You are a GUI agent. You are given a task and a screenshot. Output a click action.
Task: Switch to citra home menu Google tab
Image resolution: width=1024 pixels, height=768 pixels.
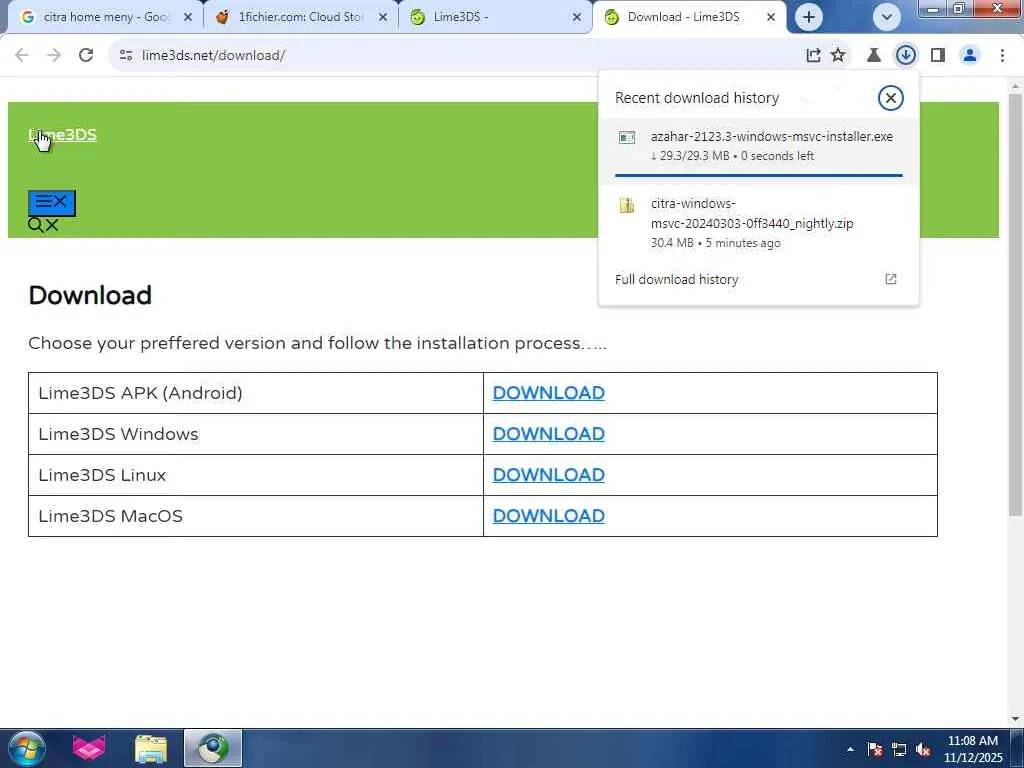point(104,17)
